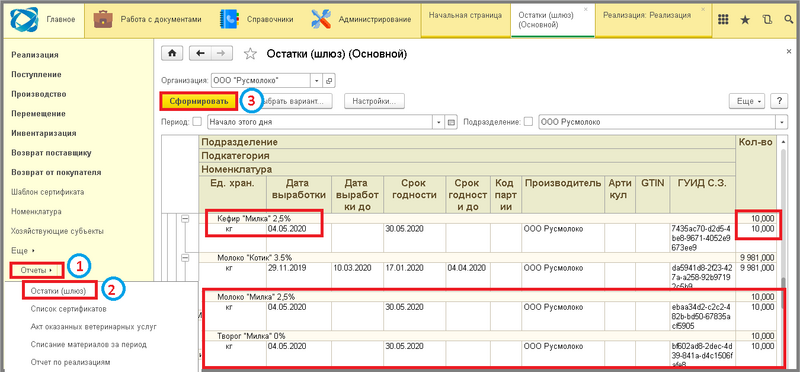The height and width of the screenshot is (372, 800).
Task: Open the functions menu grid icon
Action: [x=722, y=19]
